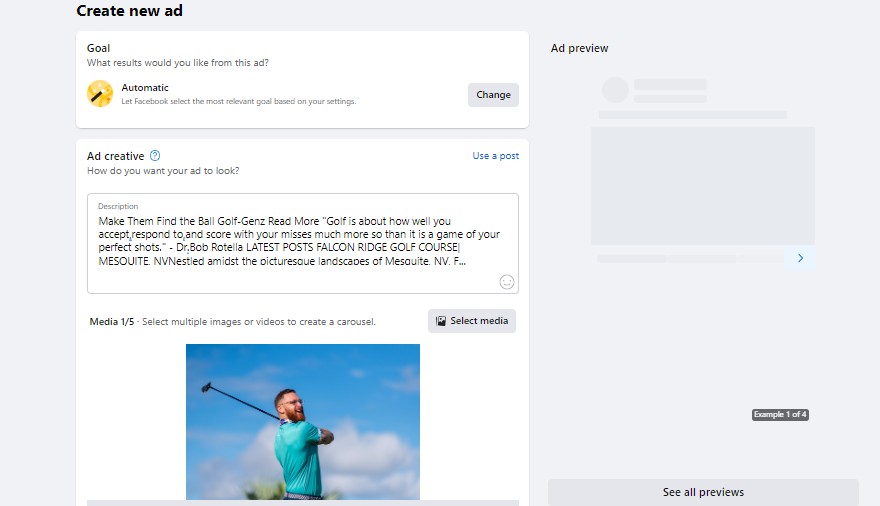Click the Automatic goal magic wand icon
The width and height of the screenshot is (880, 506).
[x=100, y=94]
